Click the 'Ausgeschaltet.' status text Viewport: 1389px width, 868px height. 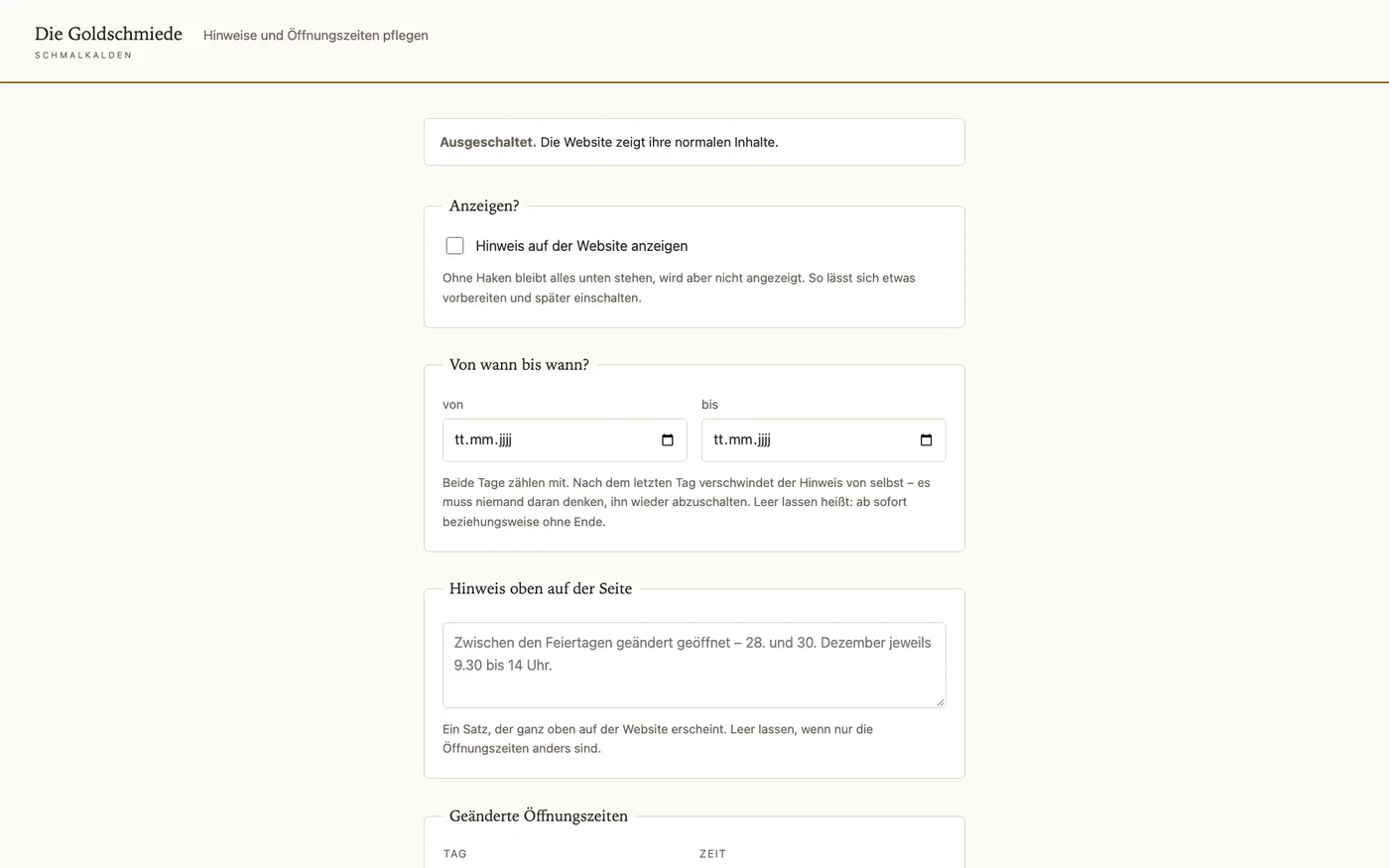coord(488,142)
